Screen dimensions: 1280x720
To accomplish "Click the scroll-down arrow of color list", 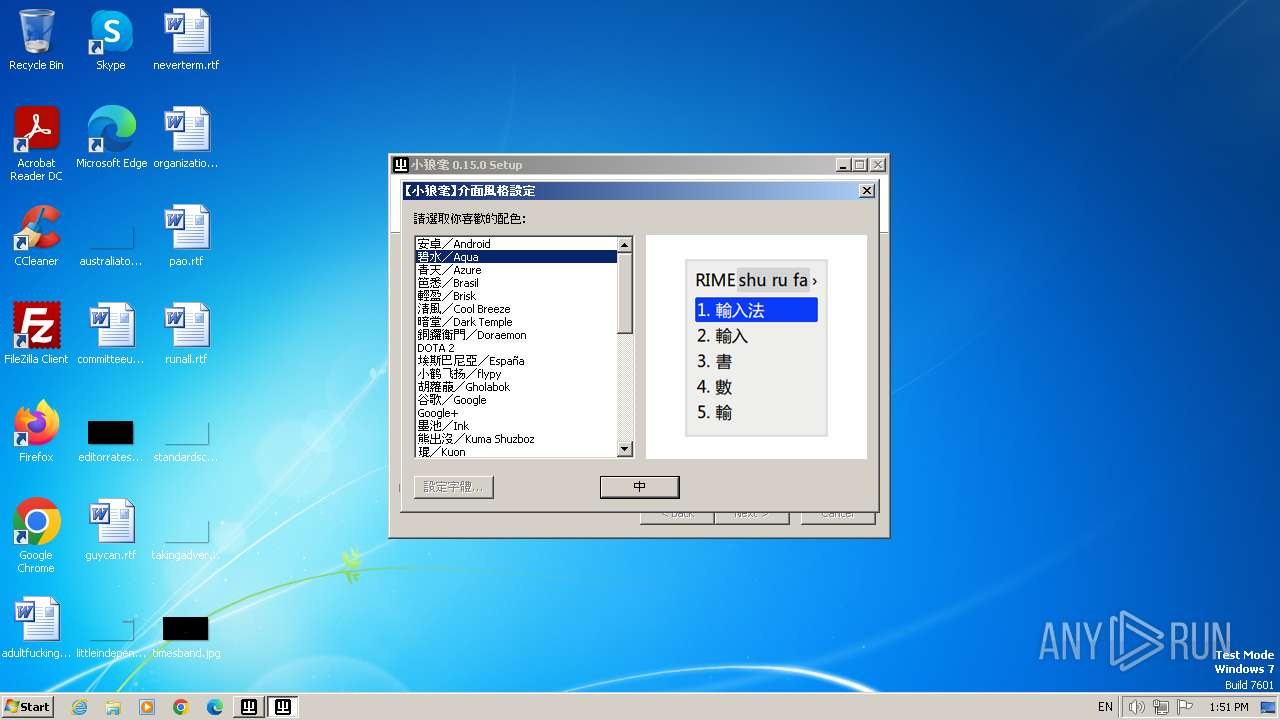I will [x=625, y=450].
